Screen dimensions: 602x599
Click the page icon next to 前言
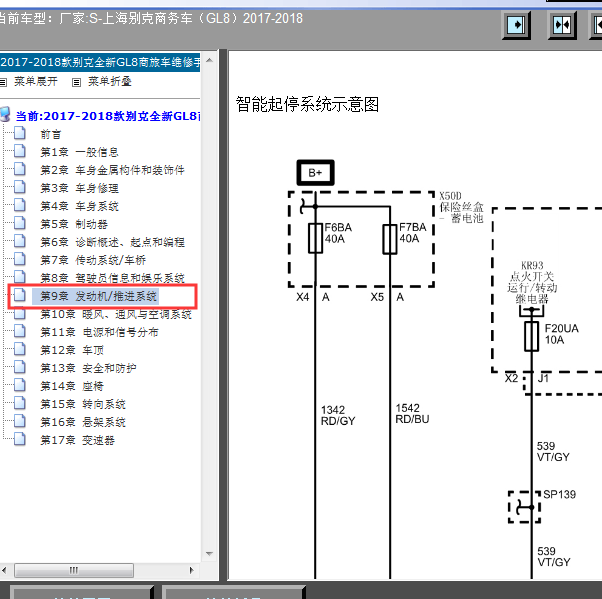point(20,133)
